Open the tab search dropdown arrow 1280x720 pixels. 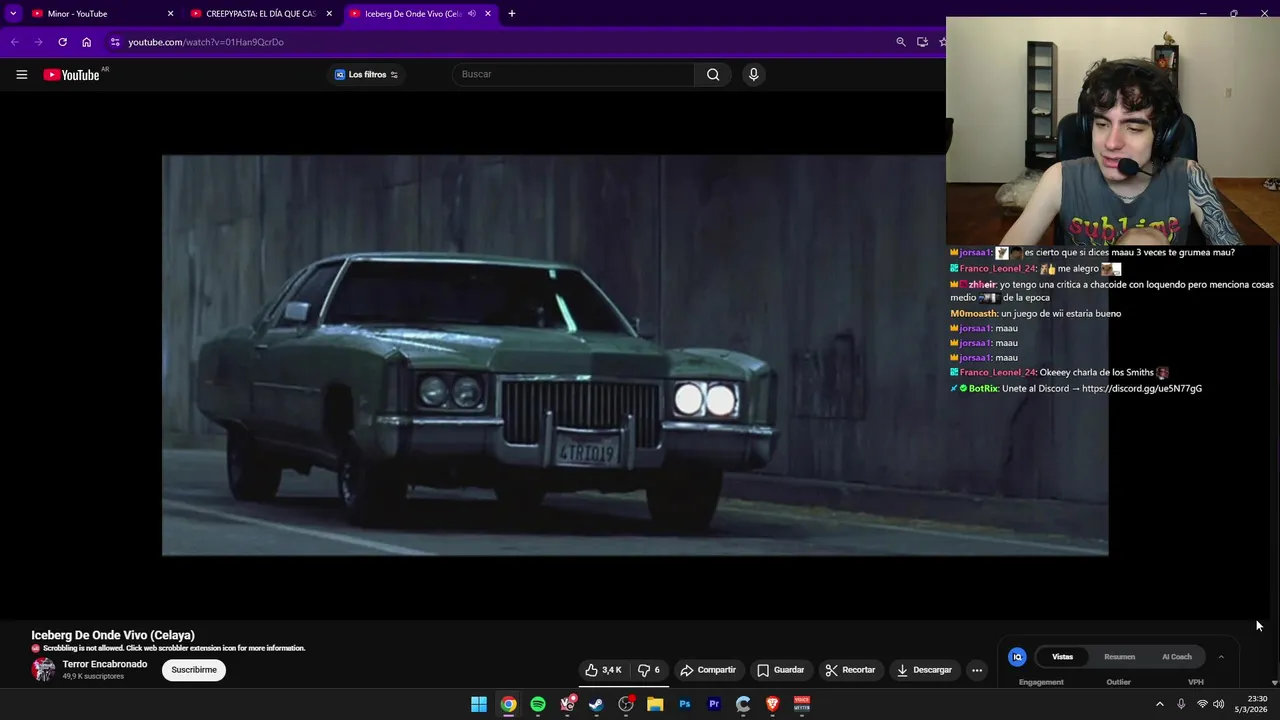point(12,14)
